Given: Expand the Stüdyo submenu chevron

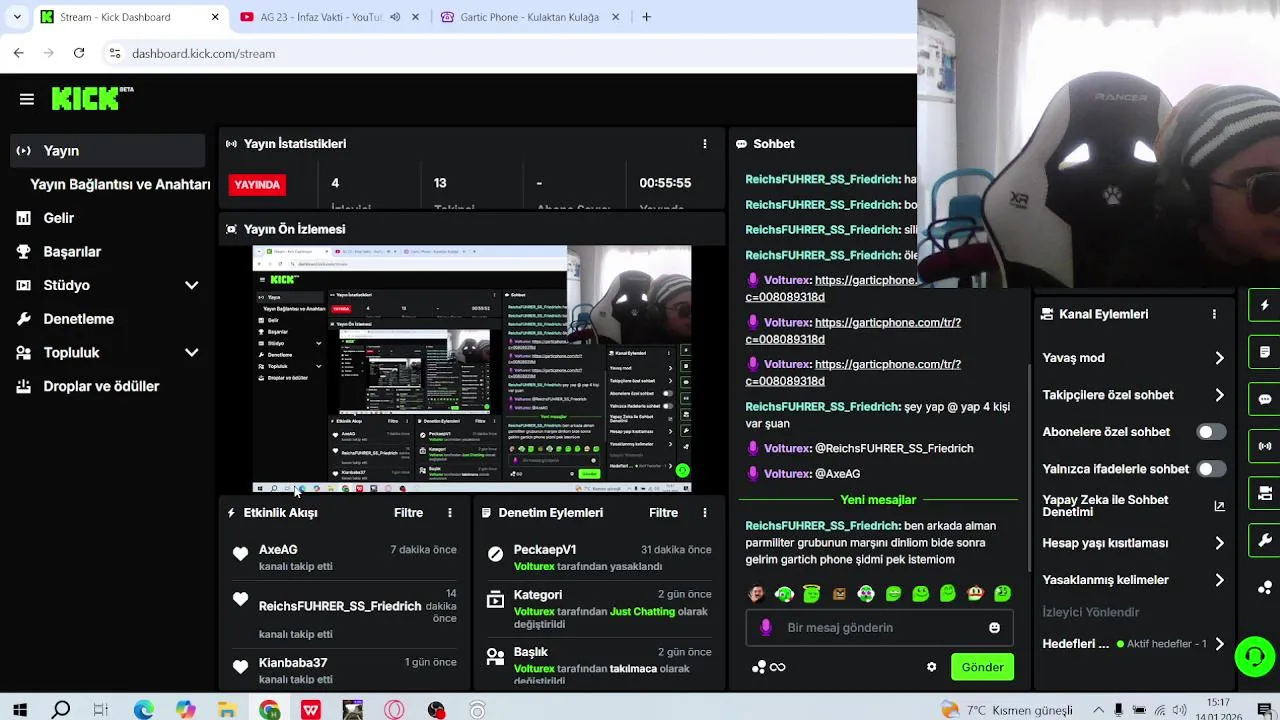Looking at the screenshot, I should [191, 285].
